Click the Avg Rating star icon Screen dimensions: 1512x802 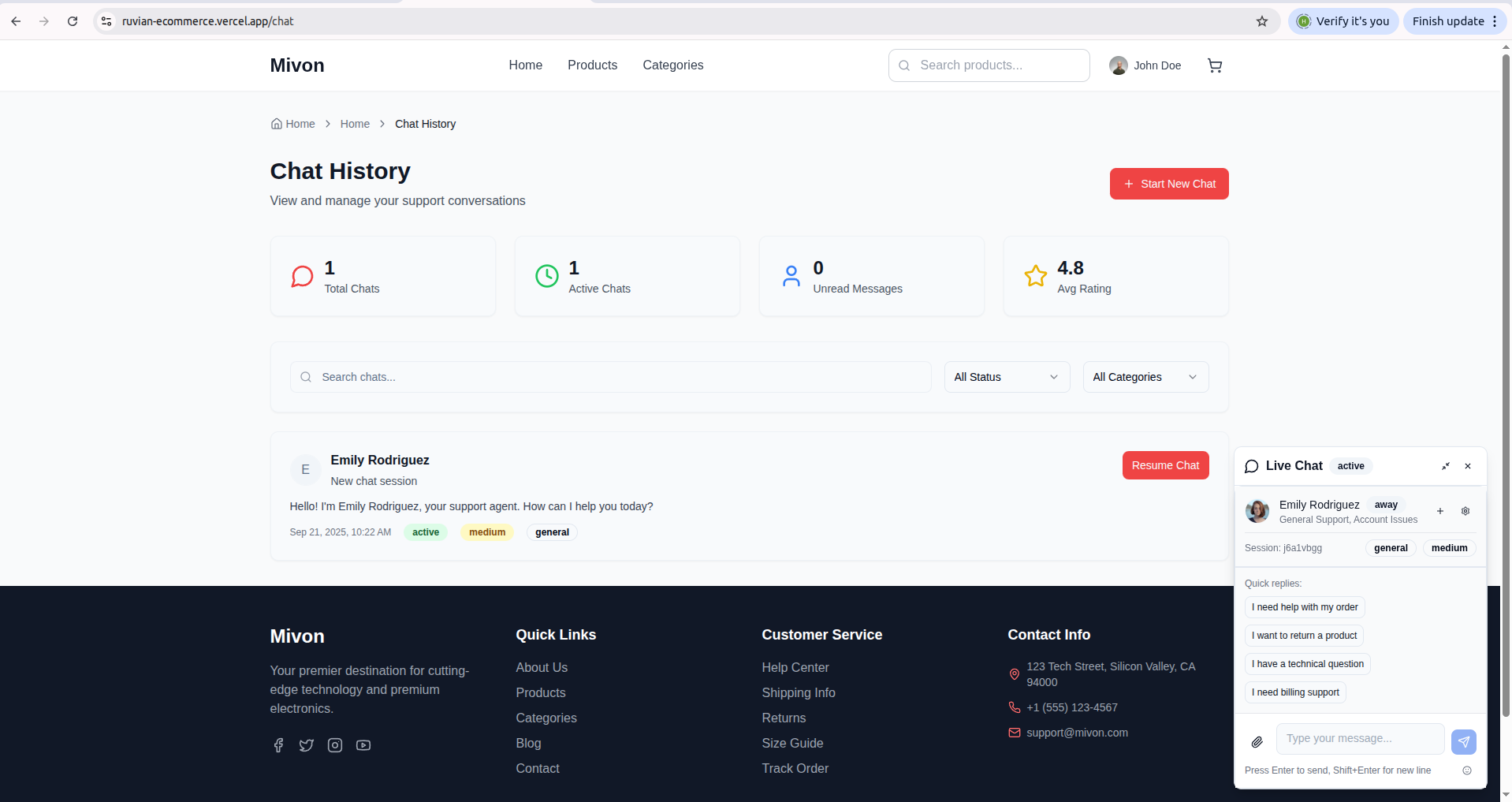pos(1035,276)
